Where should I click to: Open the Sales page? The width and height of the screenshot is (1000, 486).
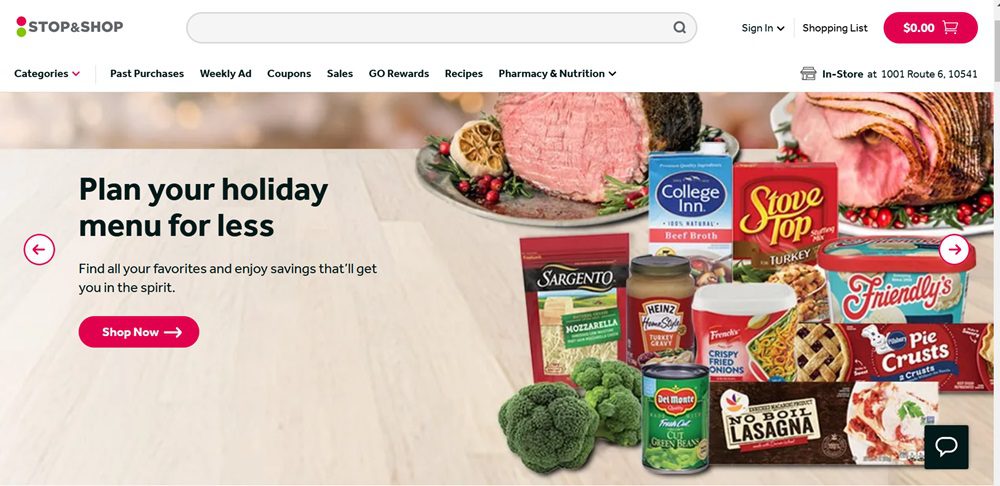[340, 73]
